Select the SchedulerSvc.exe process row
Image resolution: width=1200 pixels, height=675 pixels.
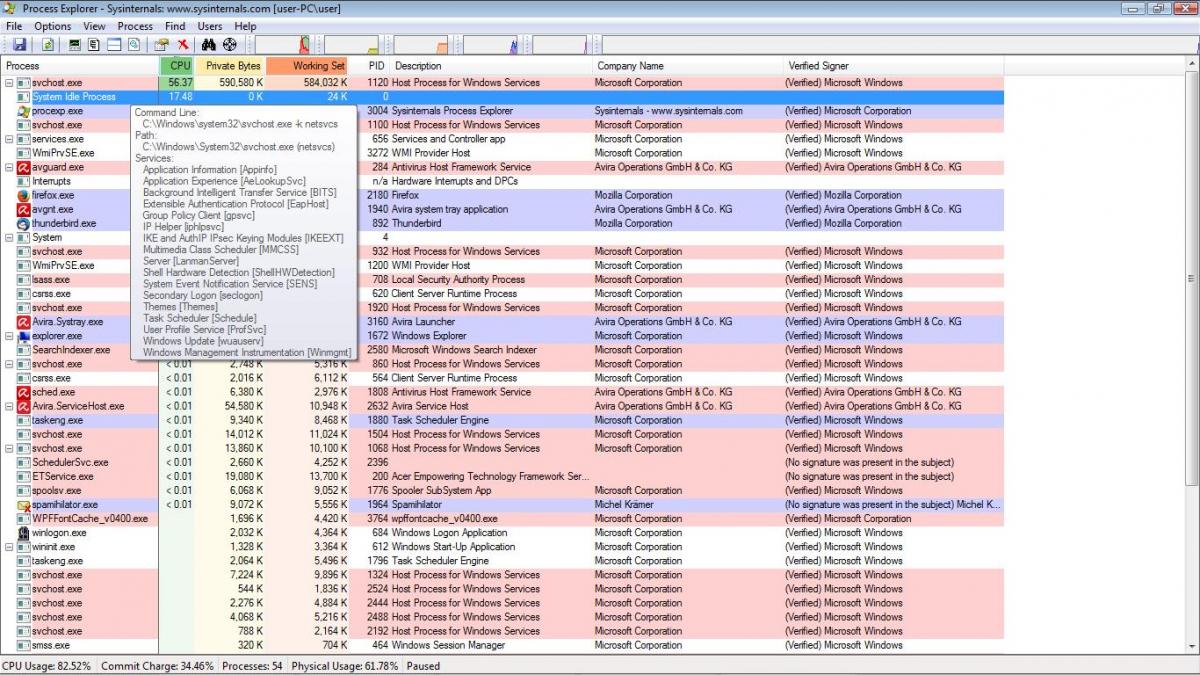coord(501,463)
